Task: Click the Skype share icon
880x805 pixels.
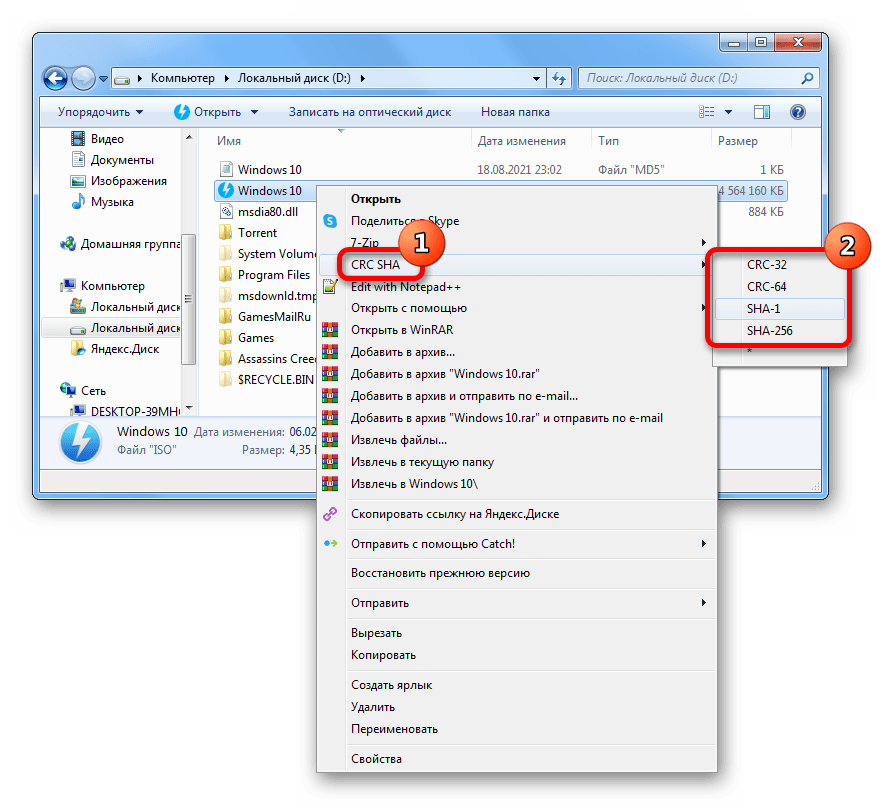Action: (x=330, y=221)
